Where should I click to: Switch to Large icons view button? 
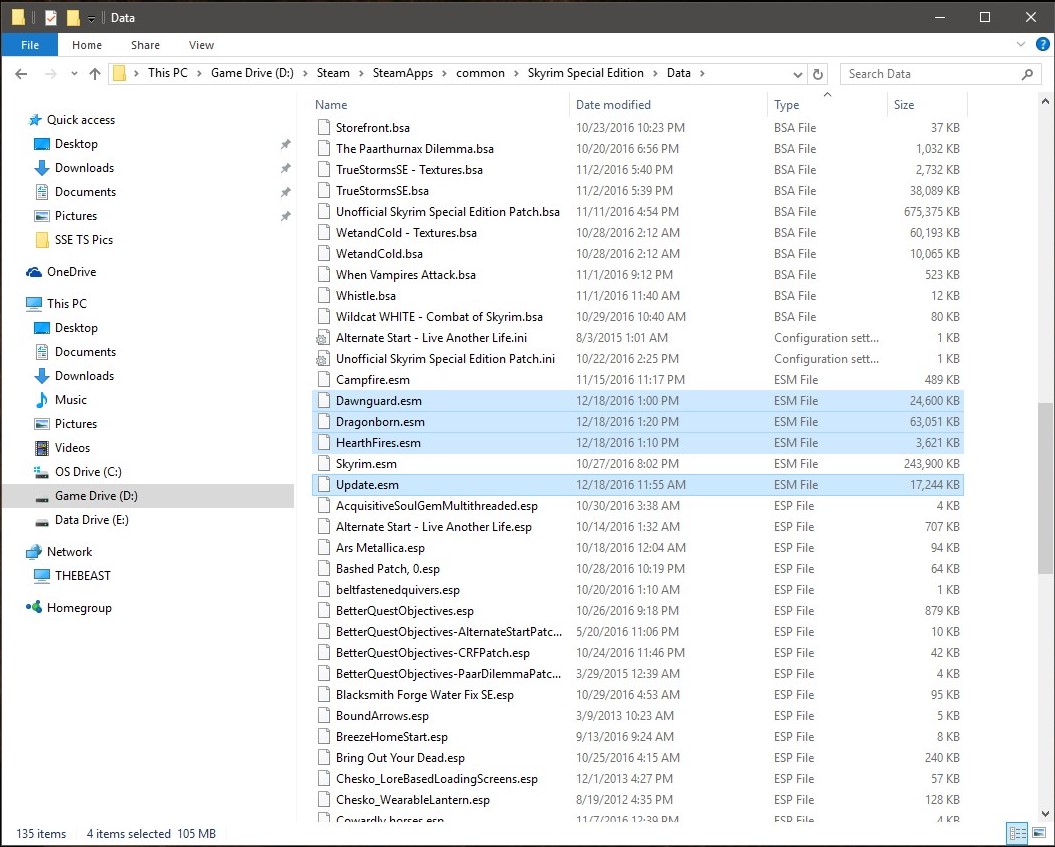1040,834
